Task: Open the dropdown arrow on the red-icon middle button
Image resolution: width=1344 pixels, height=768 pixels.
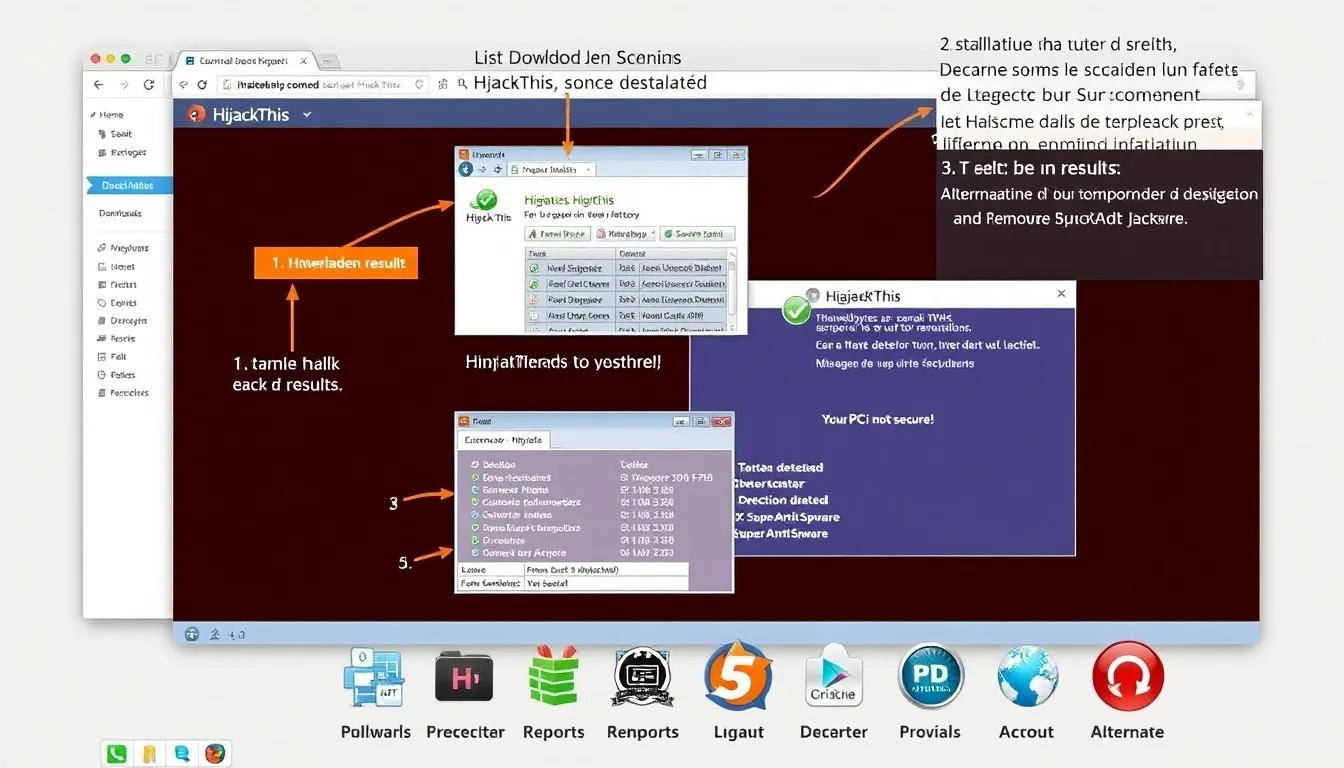Action: coord(652,234)
